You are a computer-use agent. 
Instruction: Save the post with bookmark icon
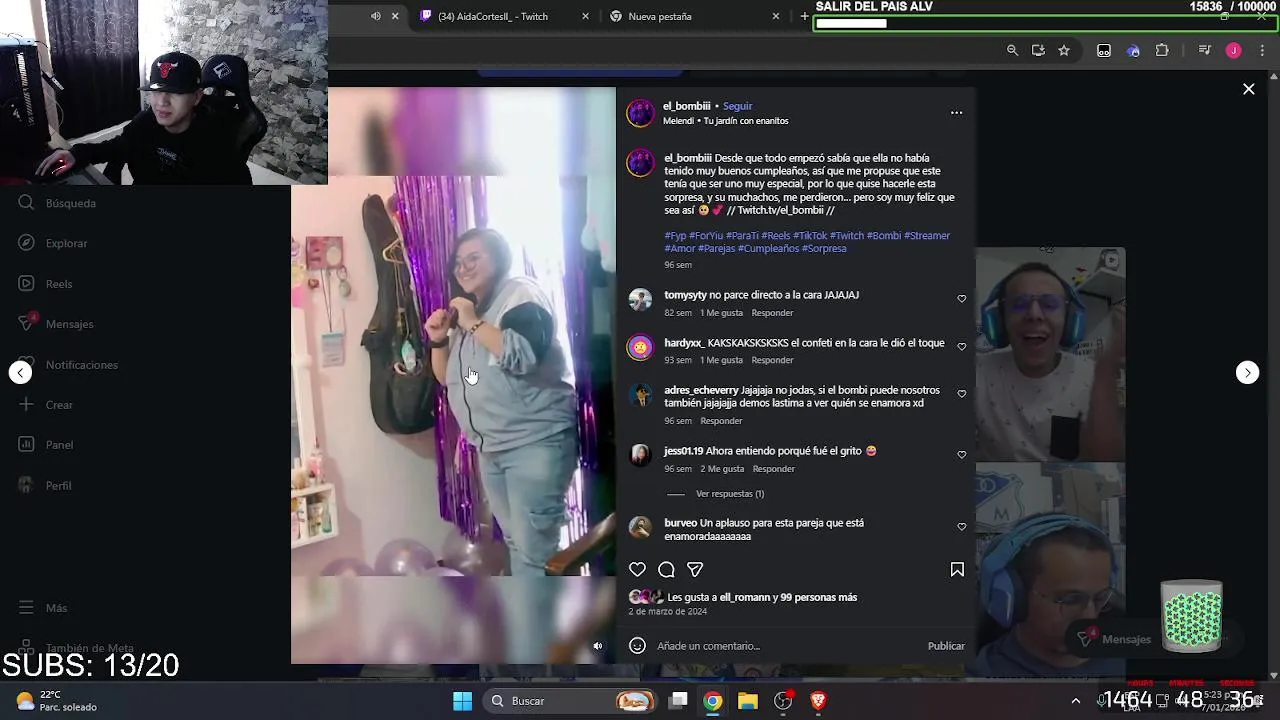click(957, 569)
